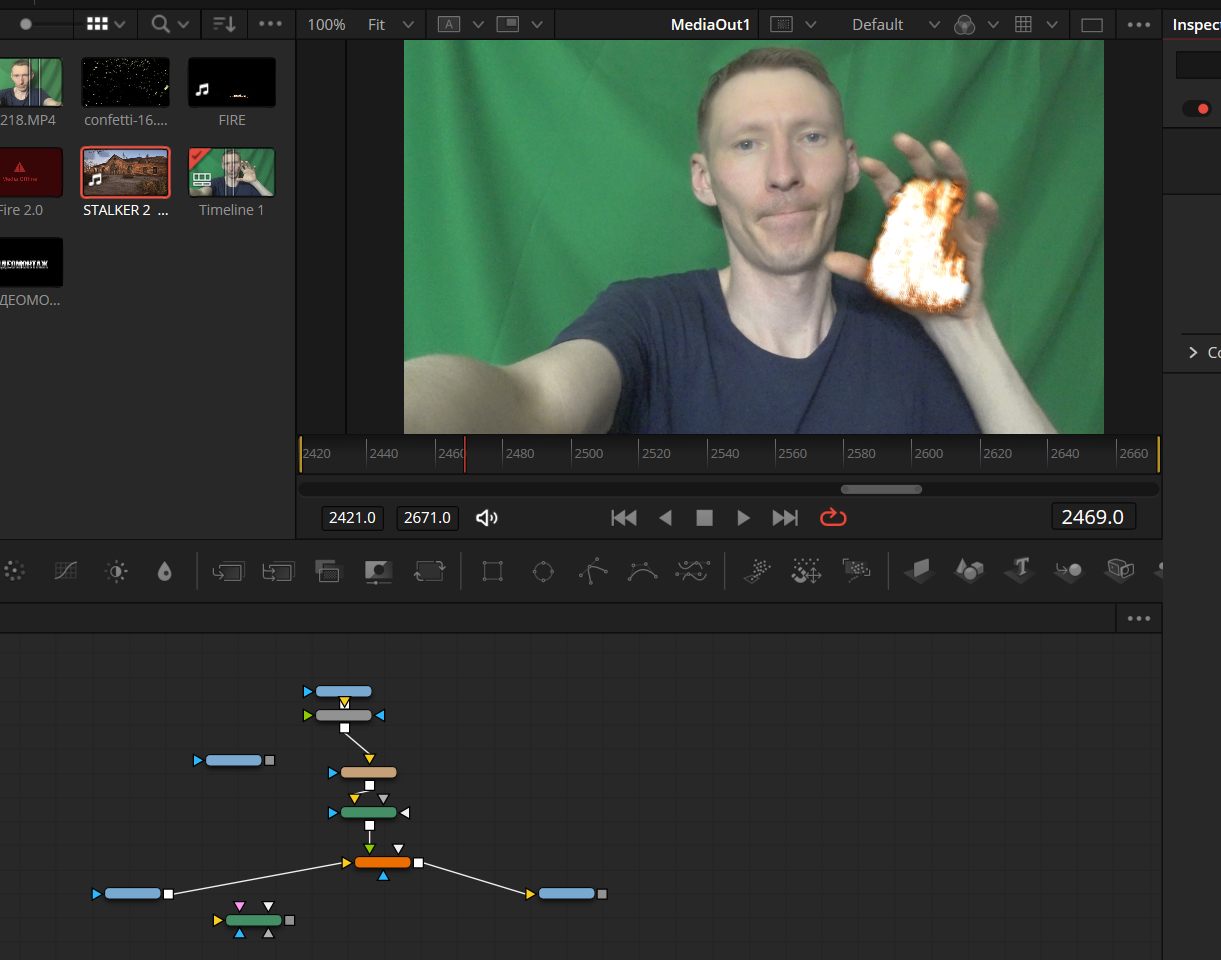1221x960 pixels.
Task: Add a Rectangle mask tool
Action: point(492,571)
